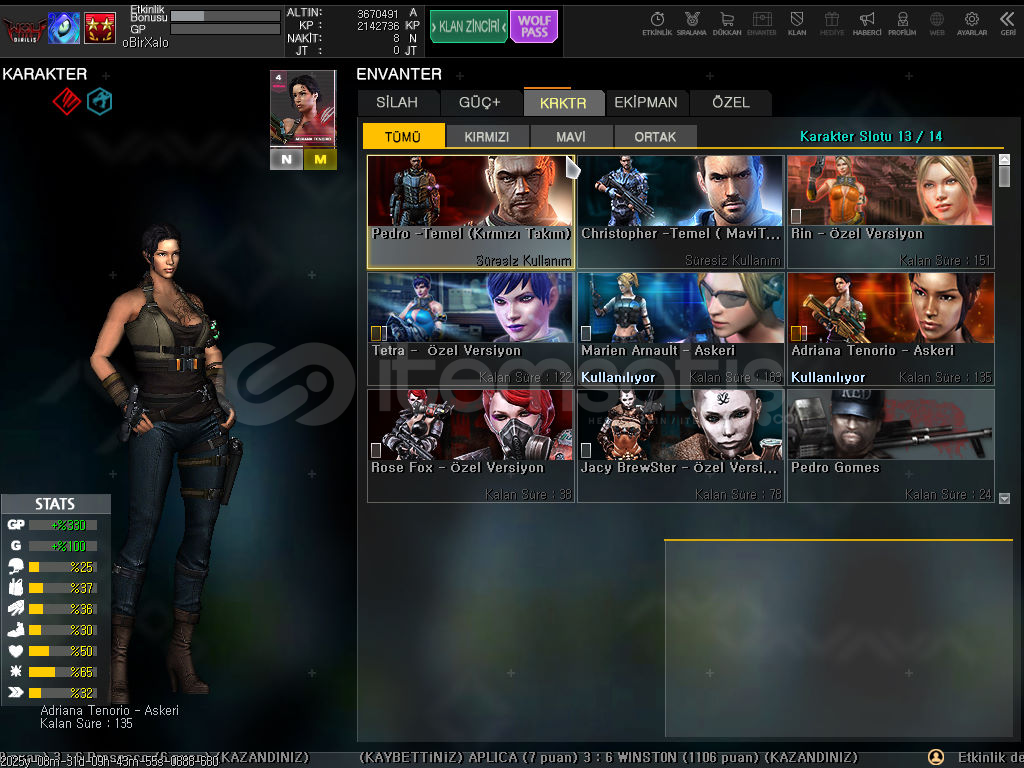Show all characters with Tümü filter
This screenshot has height=768, width=1024.
(403, 136)
